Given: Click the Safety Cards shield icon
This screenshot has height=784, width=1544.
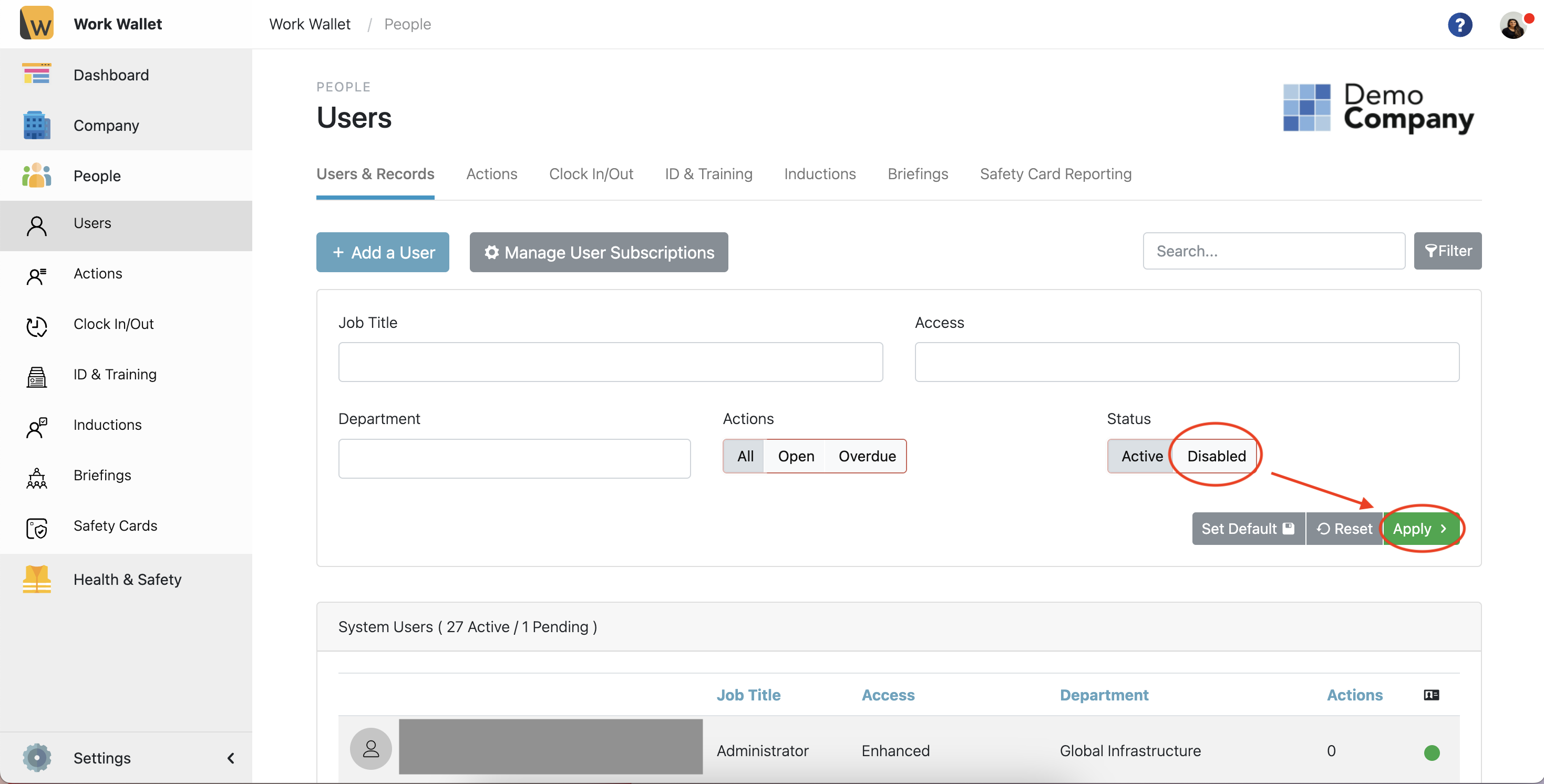Looking at the screenshot, I should (x=37, y=528).
